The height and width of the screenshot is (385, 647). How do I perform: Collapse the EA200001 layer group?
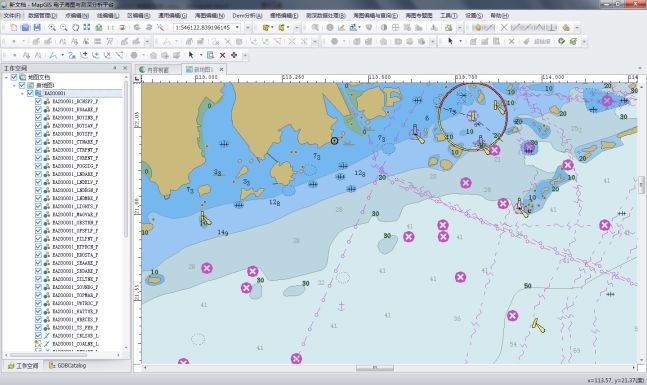tap(23, 94)
